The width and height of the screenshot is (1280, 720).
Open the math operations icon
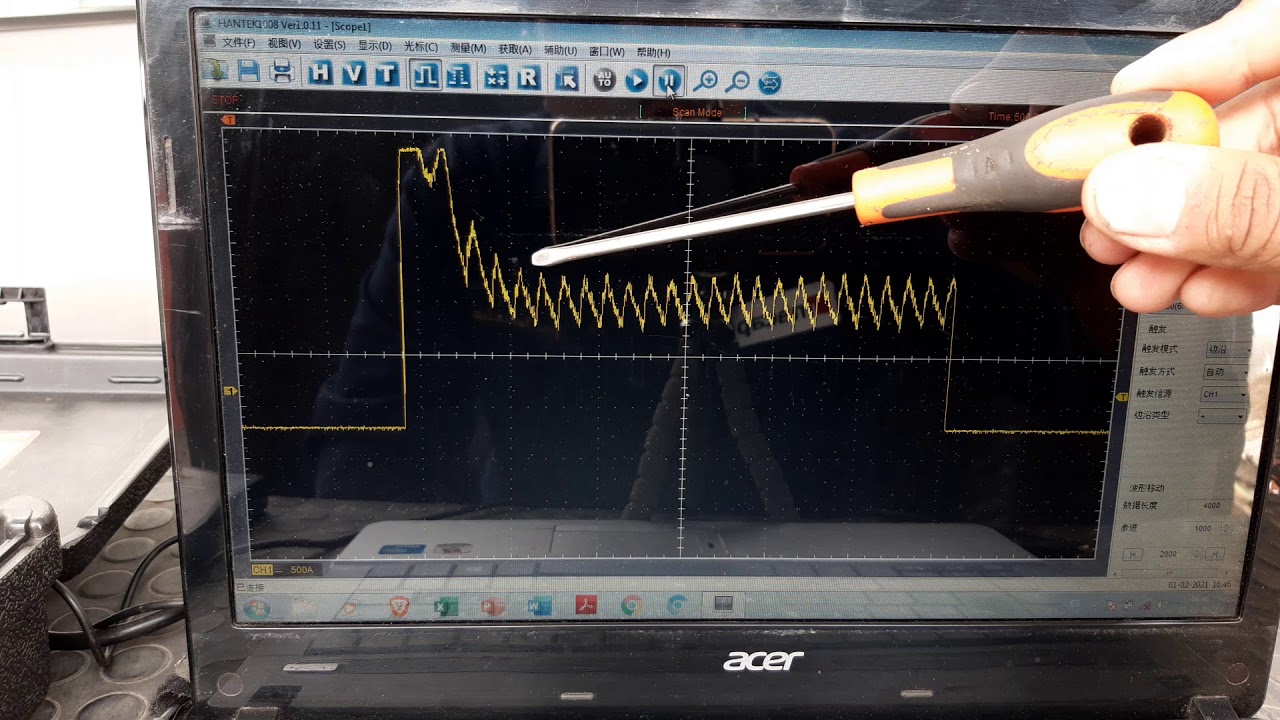click(x=496, y=77)
